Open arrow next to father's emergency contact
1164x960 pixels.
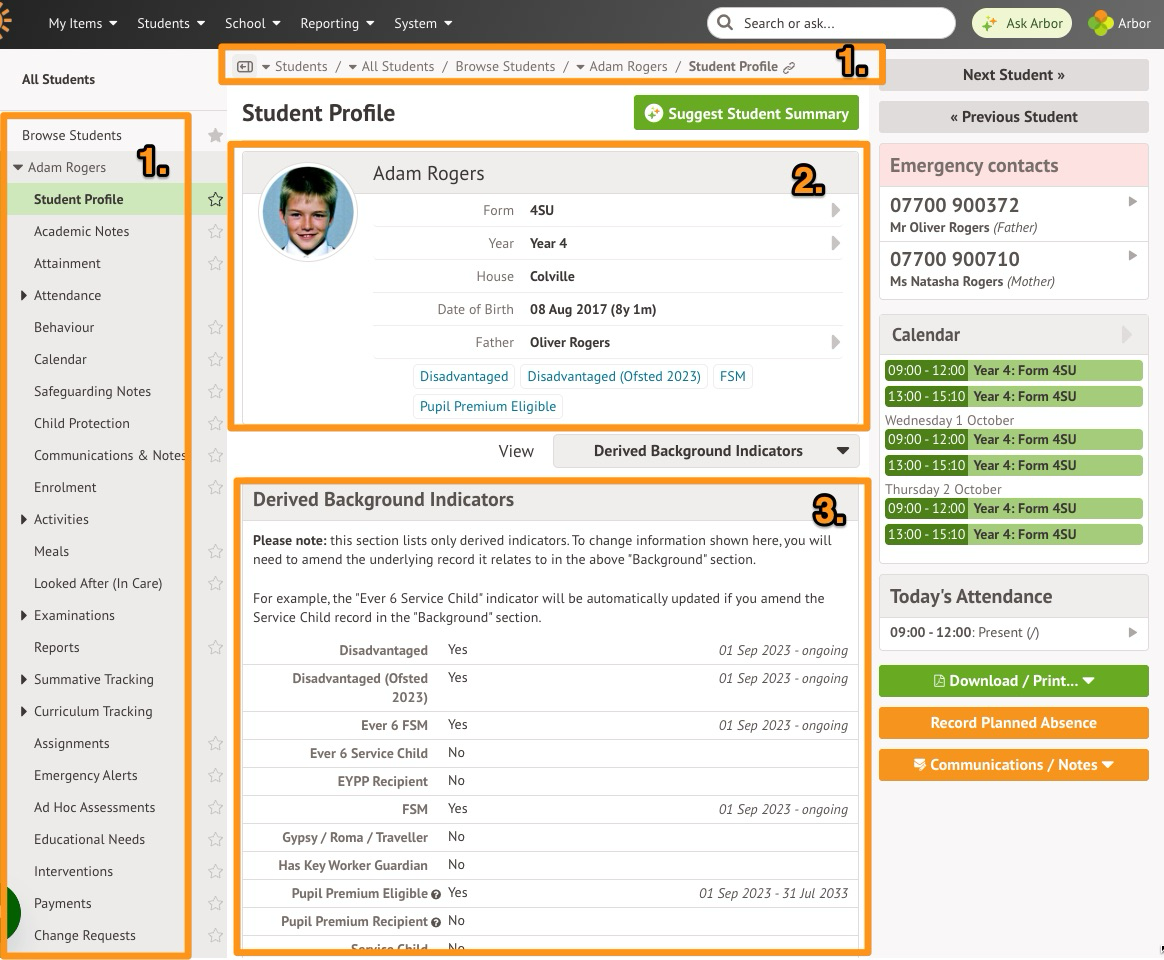[1132, 202]
